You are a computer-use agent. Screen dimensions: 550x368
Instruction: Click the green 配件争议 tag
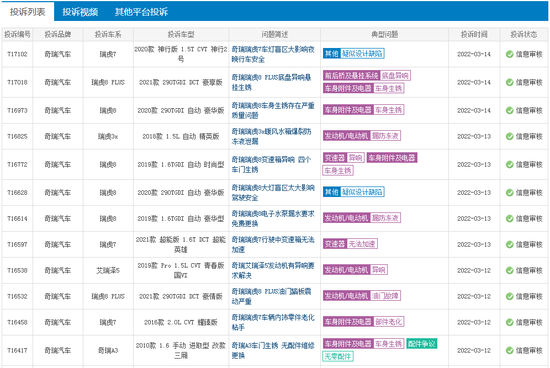tap(422, 343)
